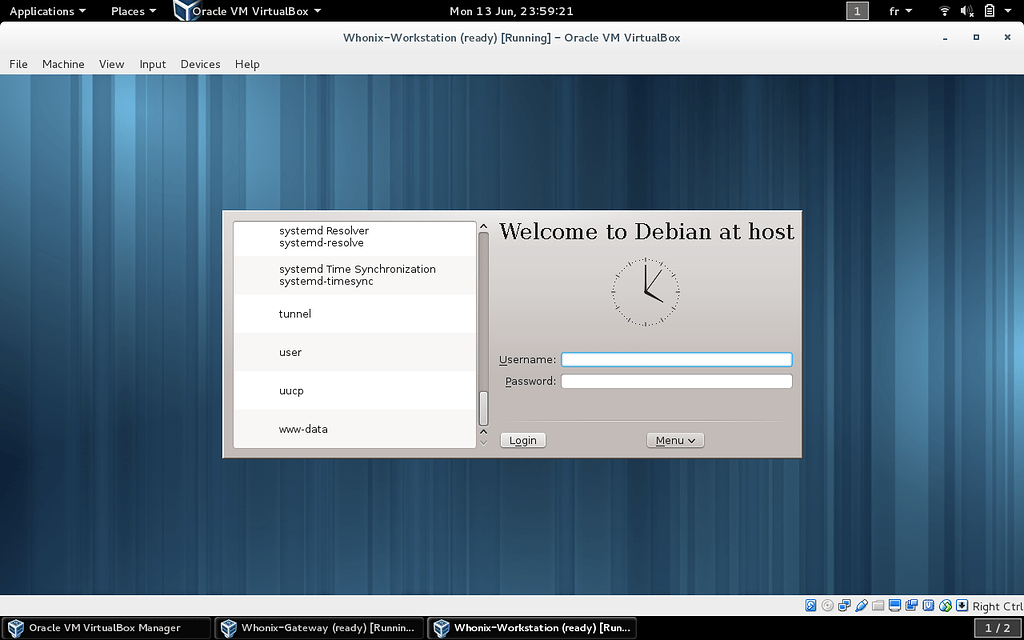
Task: Open the Menu dropdown on the login screen
Action: pos(675,440)
